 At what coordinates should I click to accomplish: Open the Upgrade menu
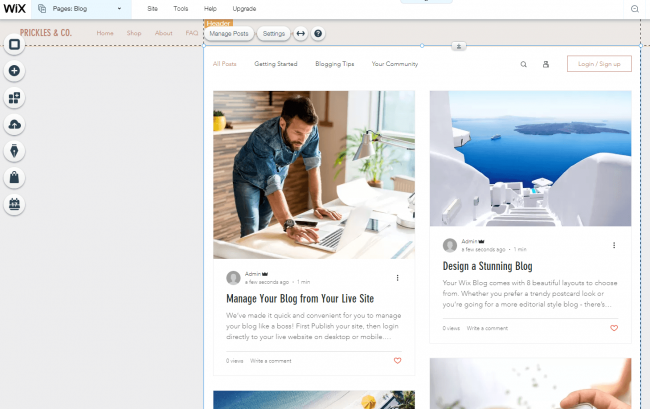[x=244, y=9]
